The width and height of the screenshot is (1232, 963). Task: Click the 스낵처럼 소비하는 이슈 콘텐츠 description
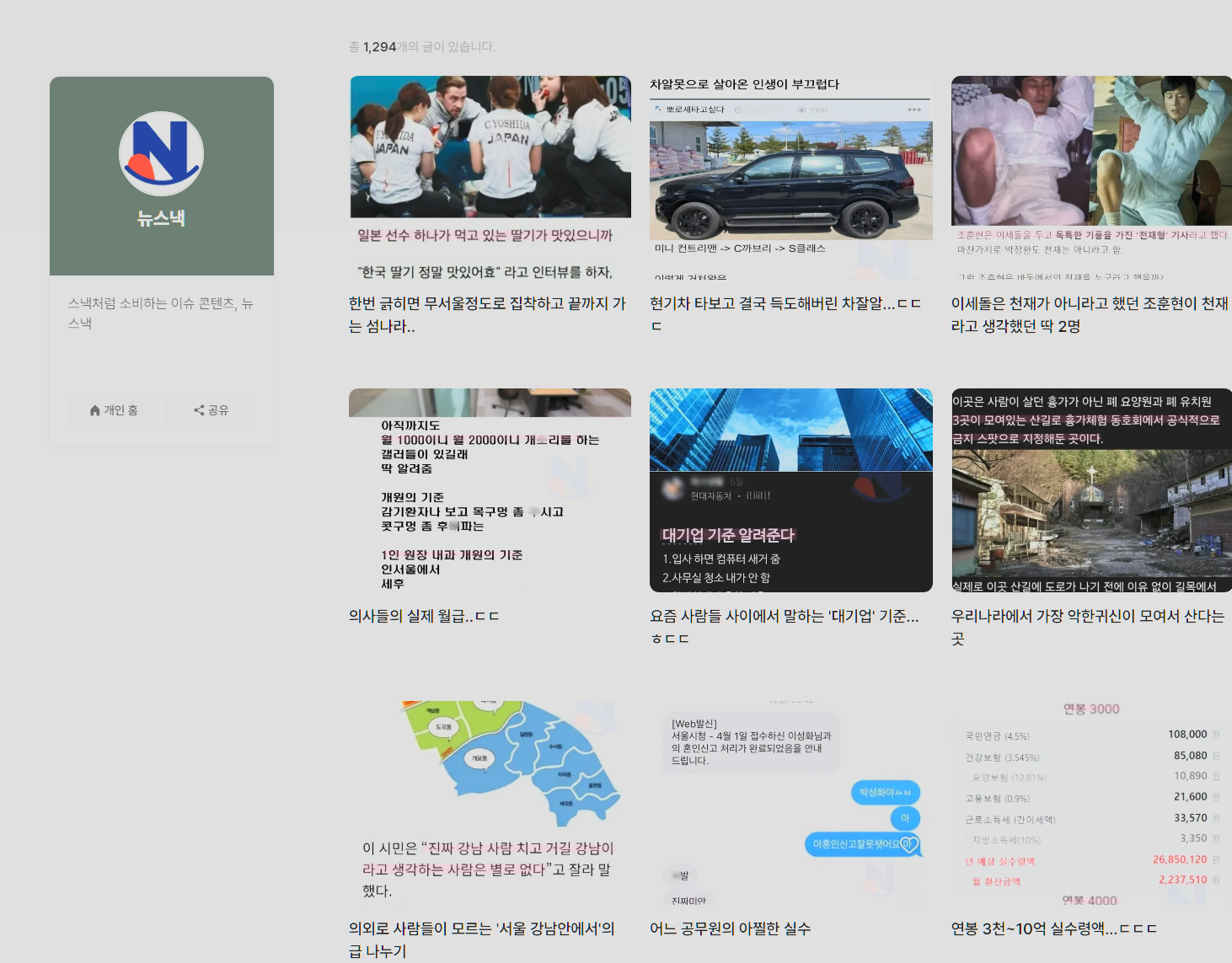pos(161,313)
